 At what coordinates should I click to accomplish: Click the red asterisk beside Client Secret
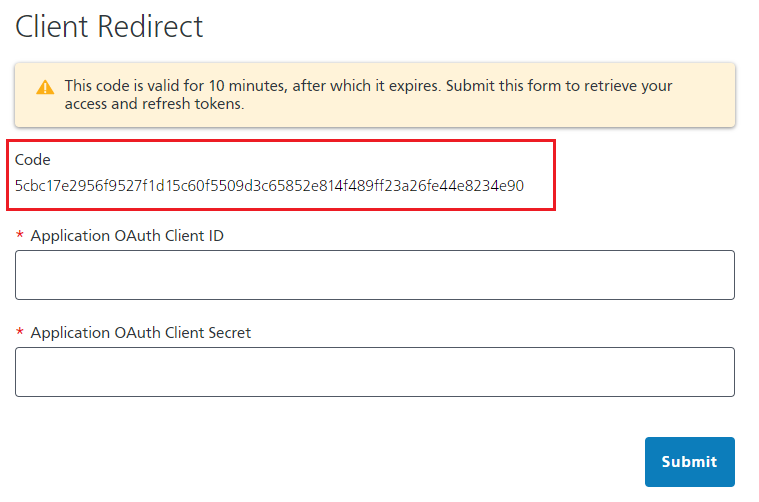click(20, 332)
